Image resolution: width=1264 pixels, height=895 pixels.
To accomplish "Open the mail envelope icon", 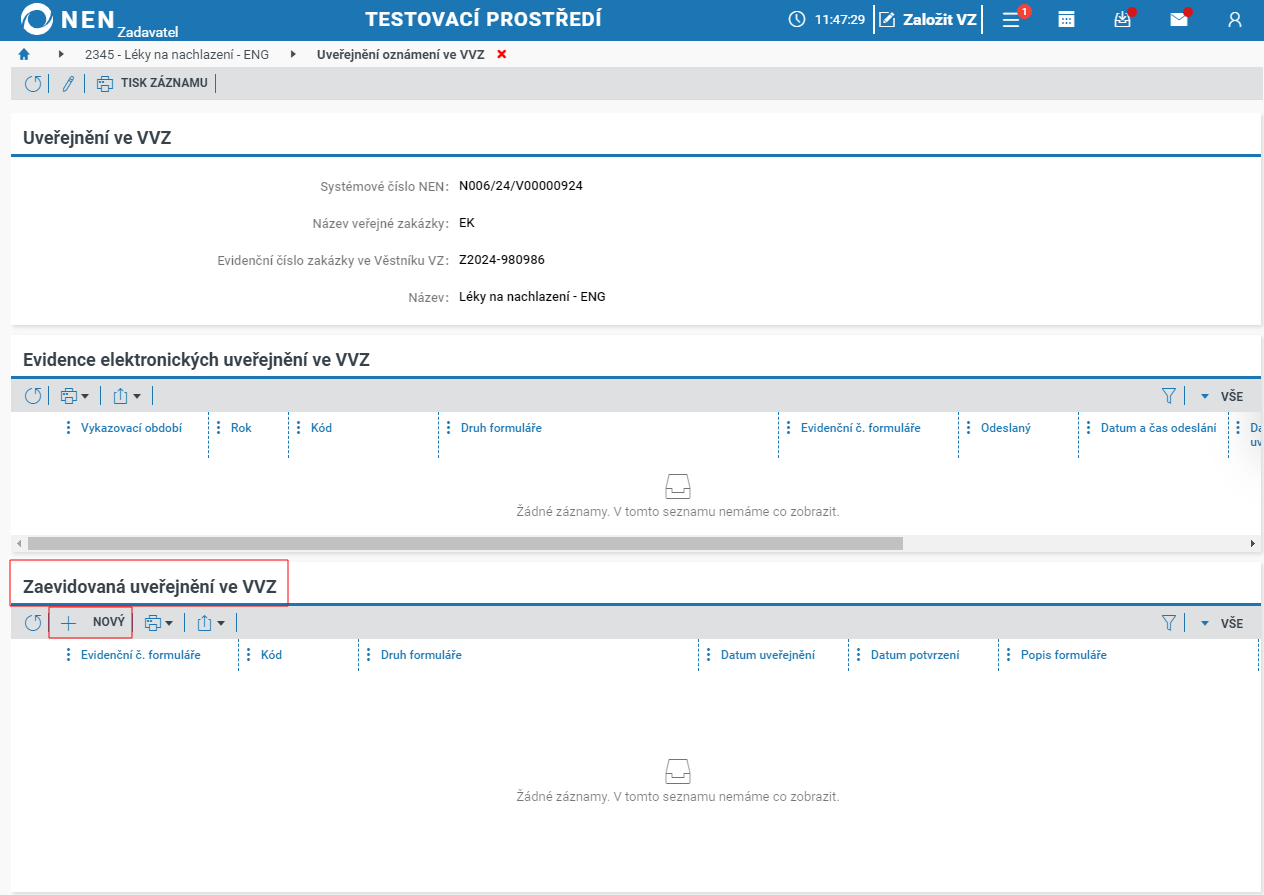I will pyautogui.click(x=1179, y=19).
